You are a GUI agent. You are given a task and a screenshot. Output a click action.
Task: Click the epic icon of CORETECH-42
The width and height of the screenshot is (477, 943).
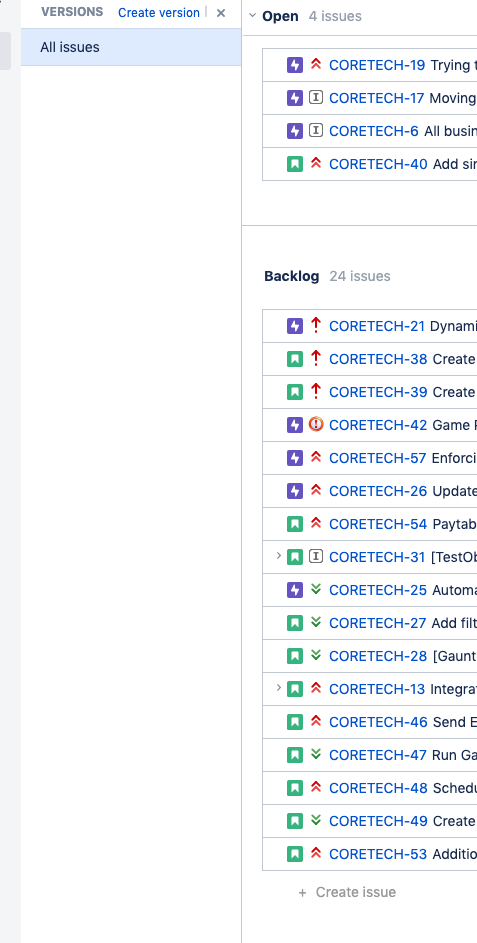pyautogui.click(x=295, y=425)
